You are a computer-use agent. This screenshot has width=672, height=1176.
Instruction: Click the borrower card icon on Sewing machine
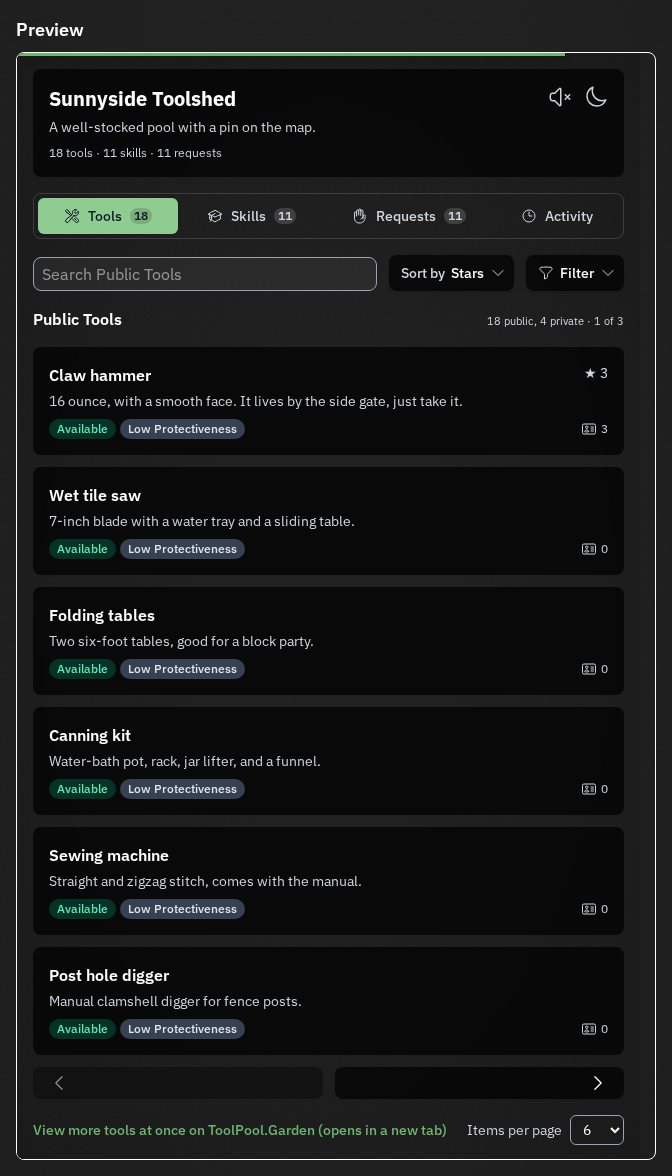[x=589, y=909]
